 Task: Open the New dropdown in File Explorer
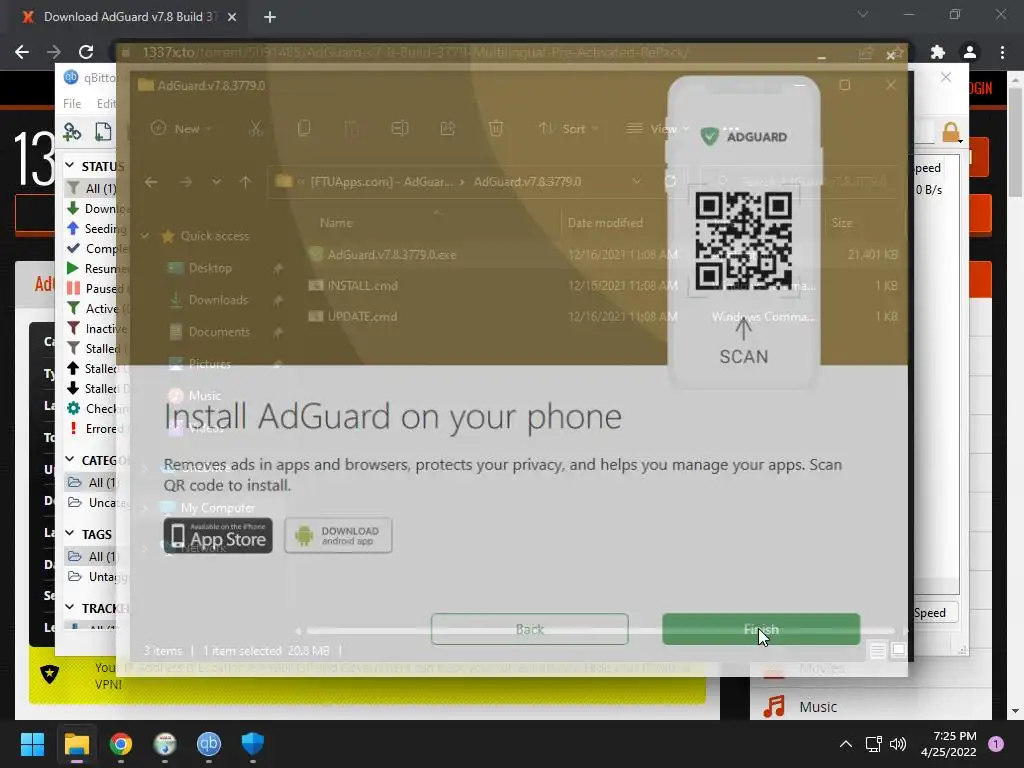pyautogui.click(x=181, y=129)
